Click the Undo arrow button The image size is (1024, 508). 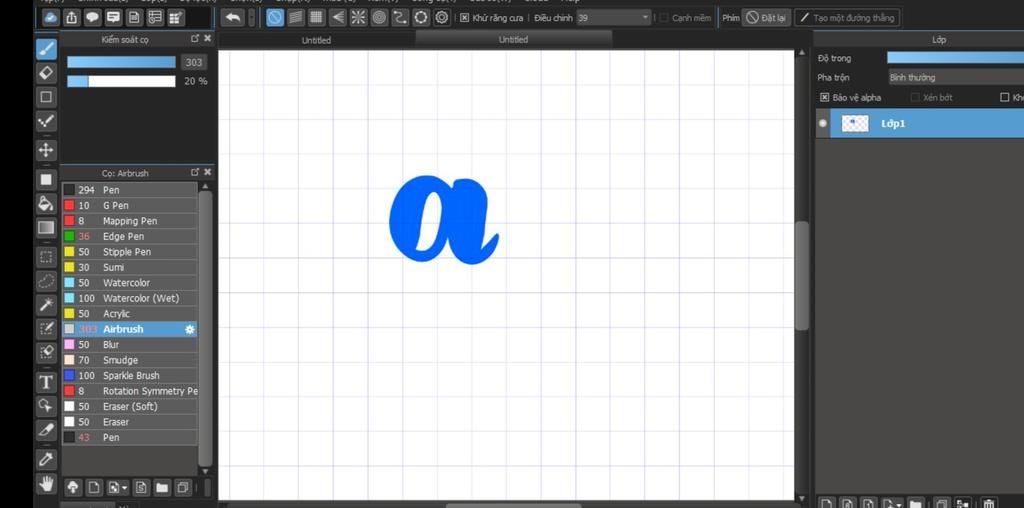(x=232, y=18)
